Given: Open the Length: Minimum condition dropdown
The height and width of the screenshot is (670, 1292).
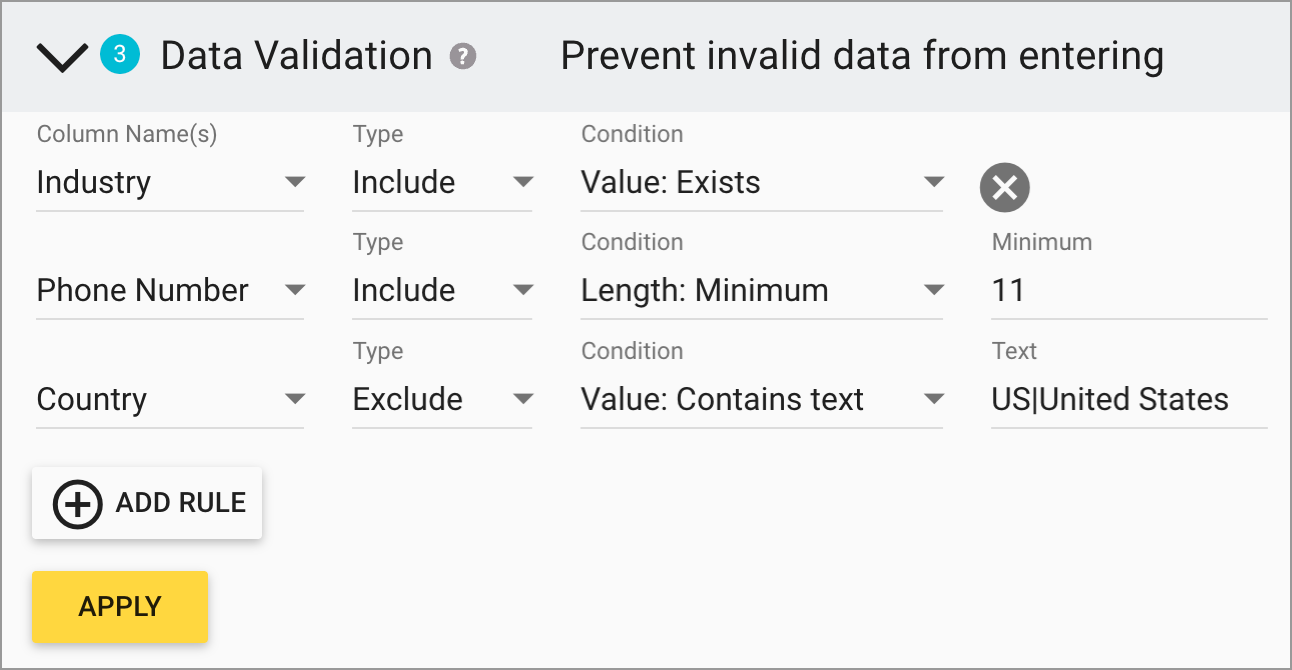Looking at the screenshot, I should [x=761, y=291].
